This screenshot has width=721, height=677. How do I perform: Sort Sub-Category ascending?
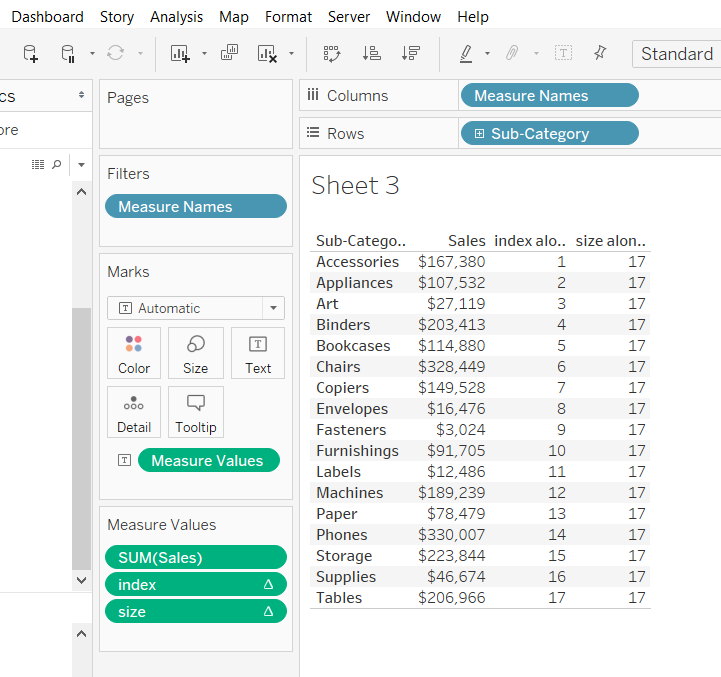coord(371,54)
